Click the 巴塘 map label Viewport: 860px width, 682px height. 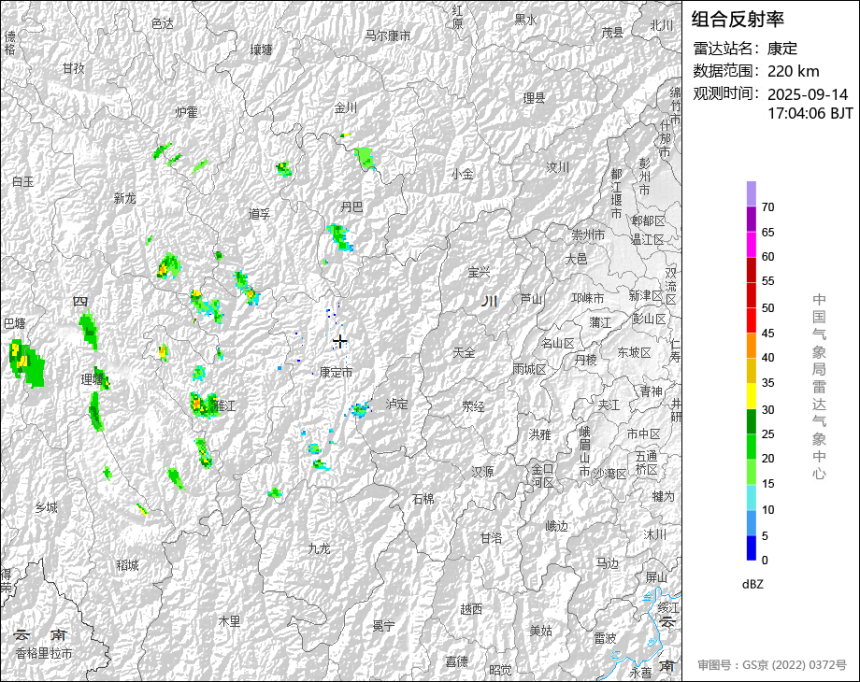[x=15, y=323]
